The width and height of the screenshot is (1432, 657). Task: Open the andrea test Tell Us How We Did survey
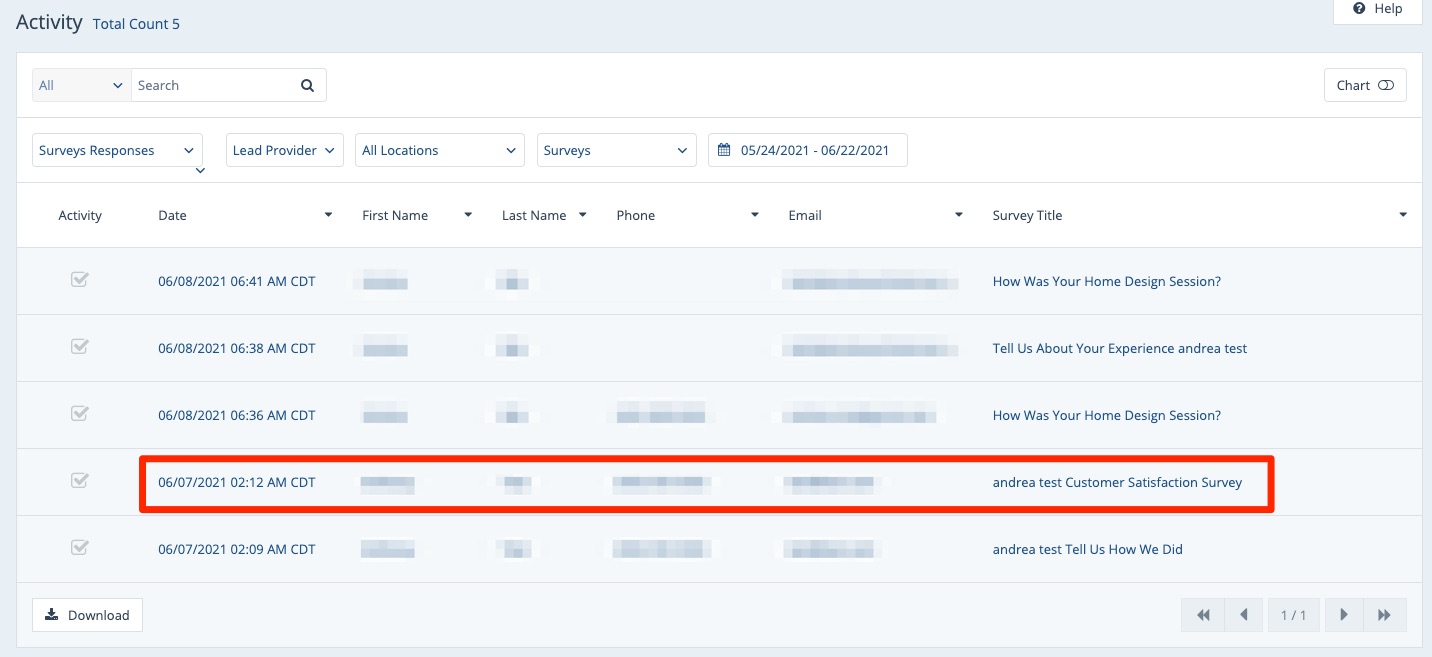coord(1087,549)
